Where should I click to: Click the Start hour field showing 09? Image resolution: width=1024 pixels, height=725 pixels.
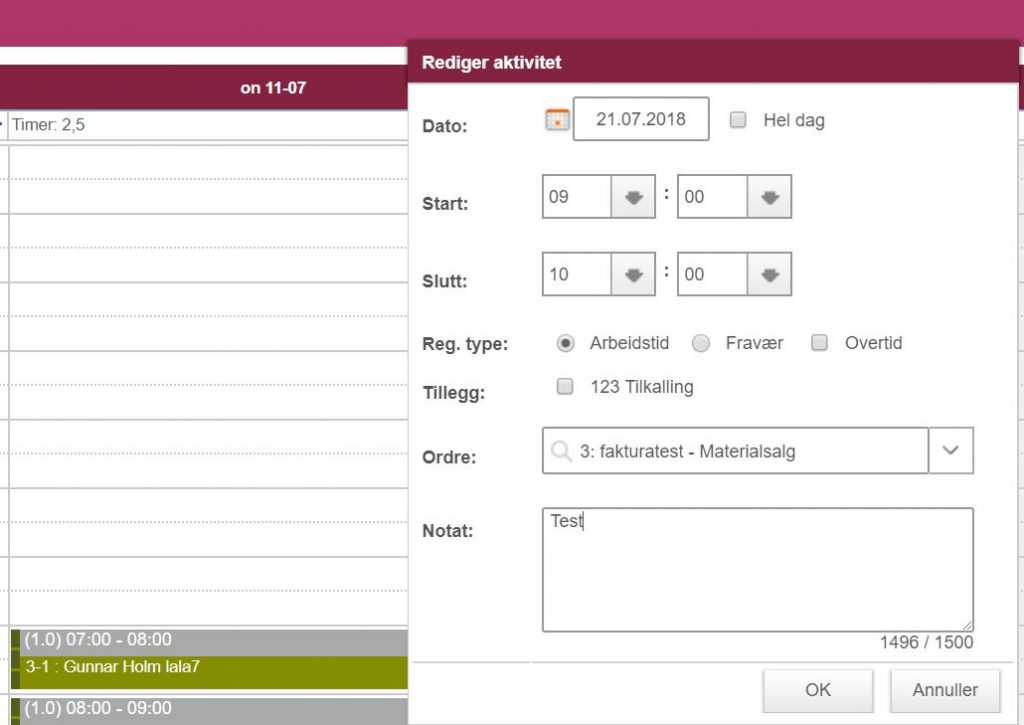(x=577, y=197)
